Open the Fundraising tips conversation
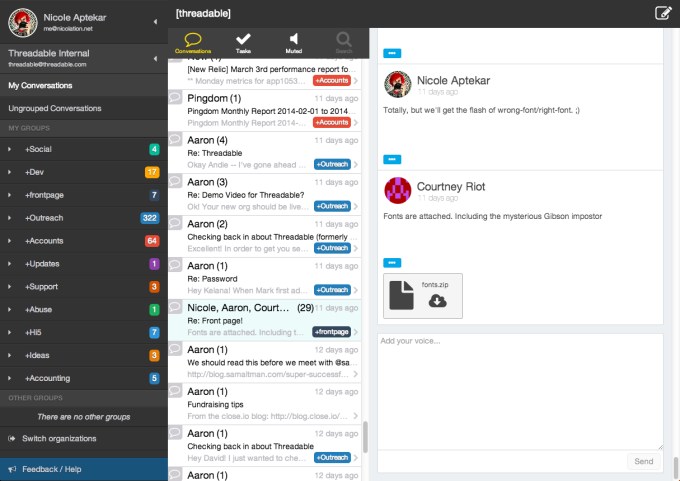This screenshot has height=481, width=680. tap(265, 404)
